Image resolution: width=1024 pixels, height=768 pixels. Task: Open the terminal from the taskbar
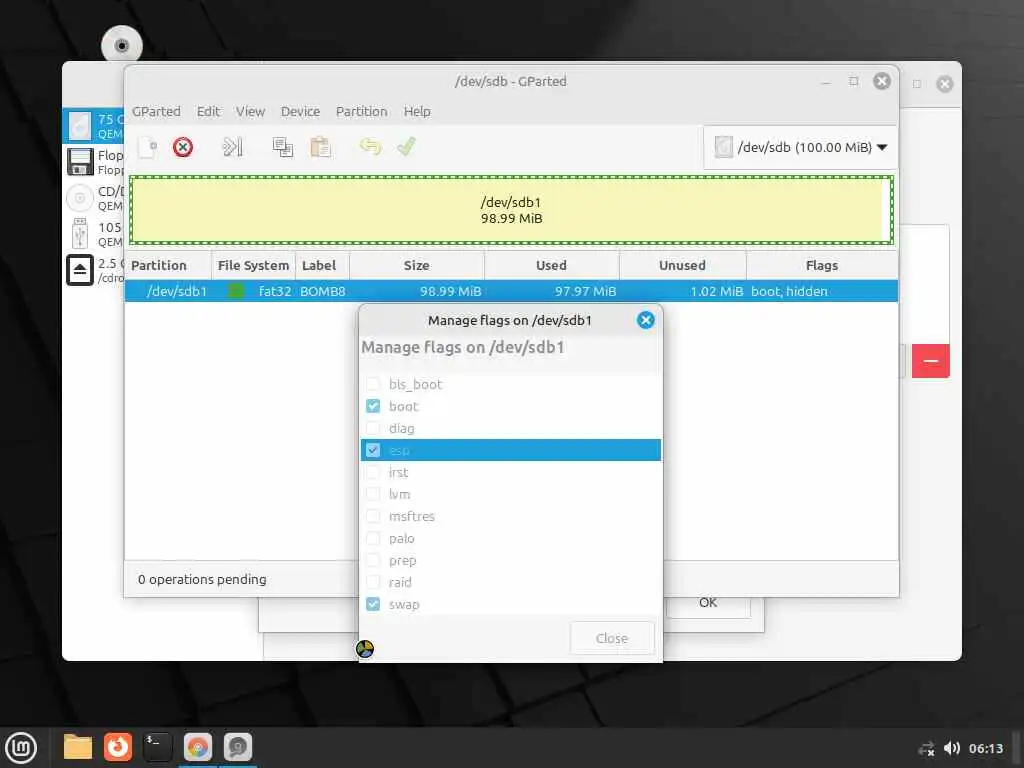(x=157, y=747)
